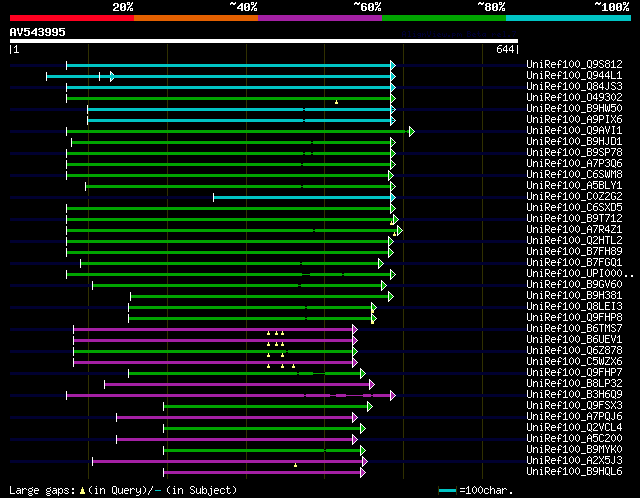Click the purple arrowhead ending UniRef100_B3H6Q9 alignment
Viewport: 640px width, 498px height.
coord(393,396)
